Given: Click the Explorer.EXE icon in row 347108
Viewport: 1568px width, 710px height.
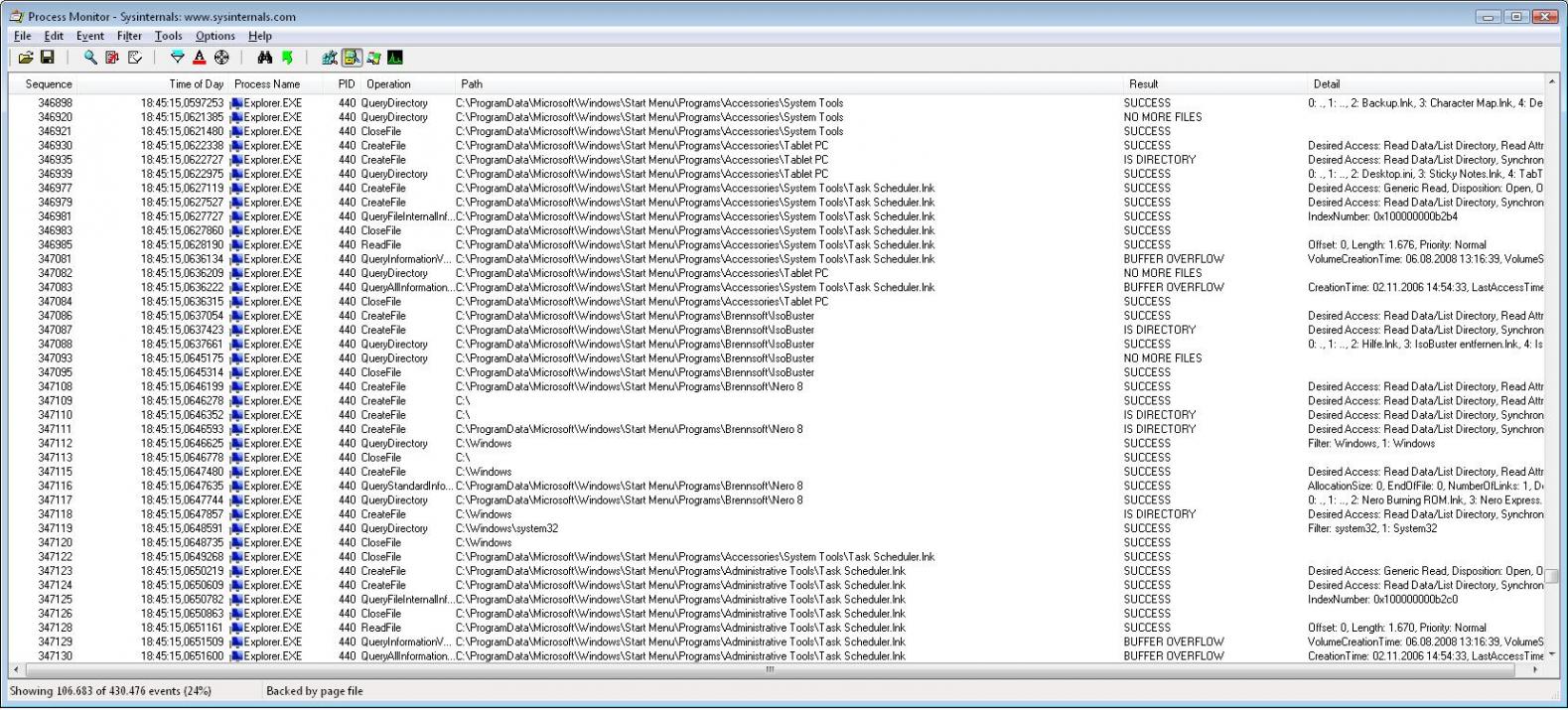Looking at the screenshot, I should (x=236, y=387).
